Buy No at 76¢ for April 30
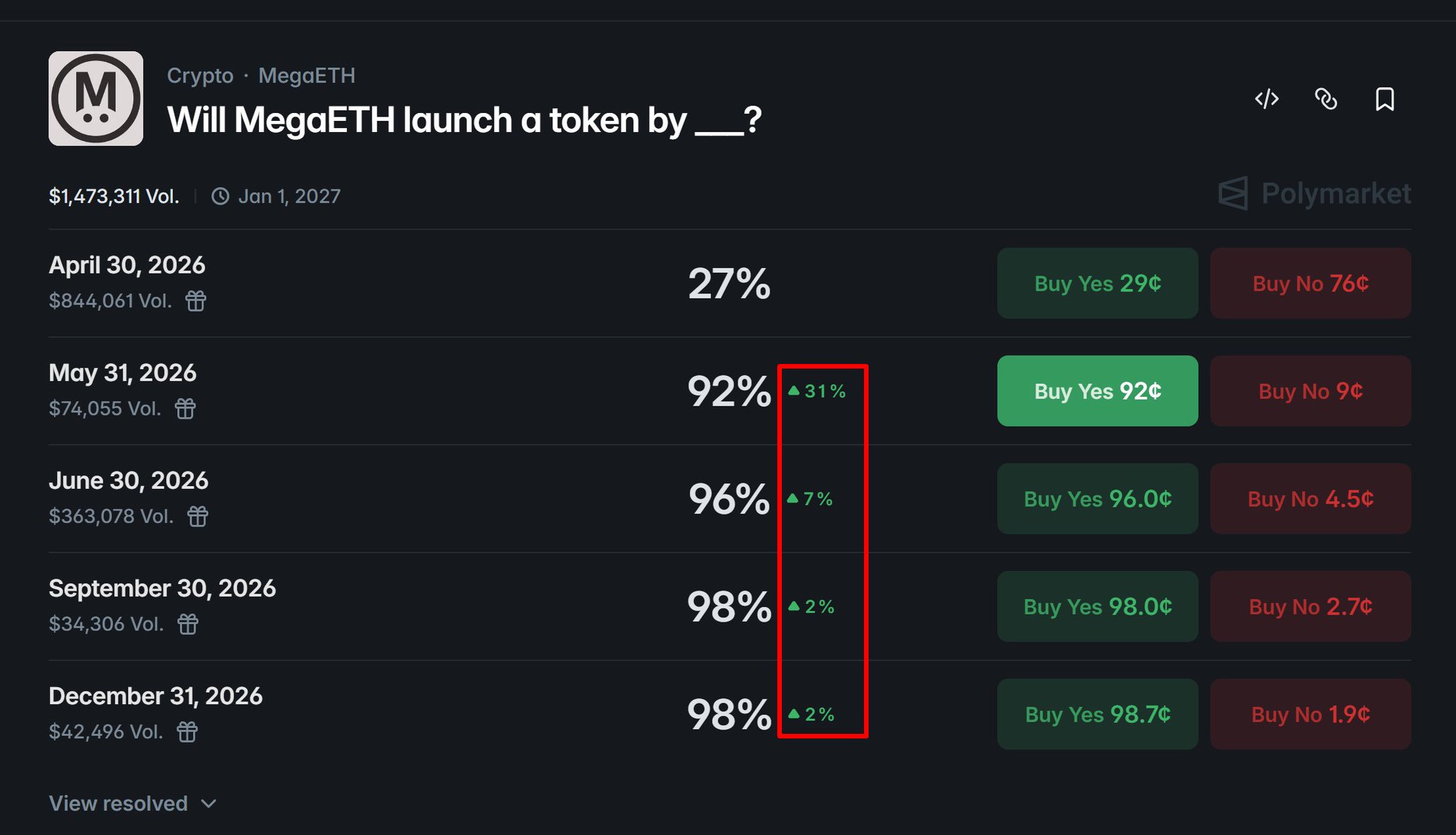The height and width of the screenshot is (835, 1456). [x=1310, y=284]
